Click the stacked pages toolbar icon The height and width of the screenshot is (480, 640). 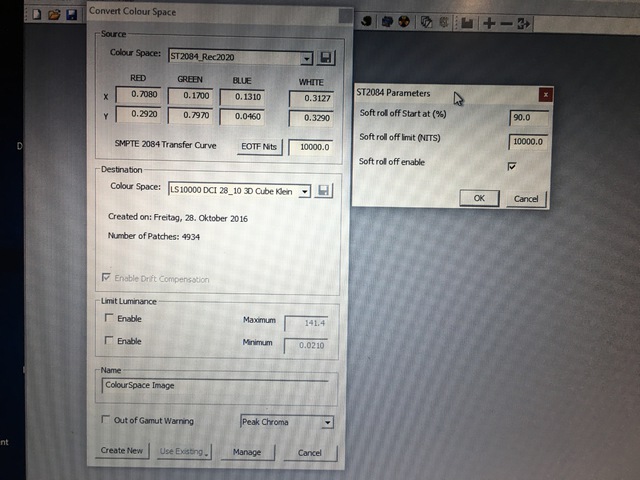click(x=426, y=22)
